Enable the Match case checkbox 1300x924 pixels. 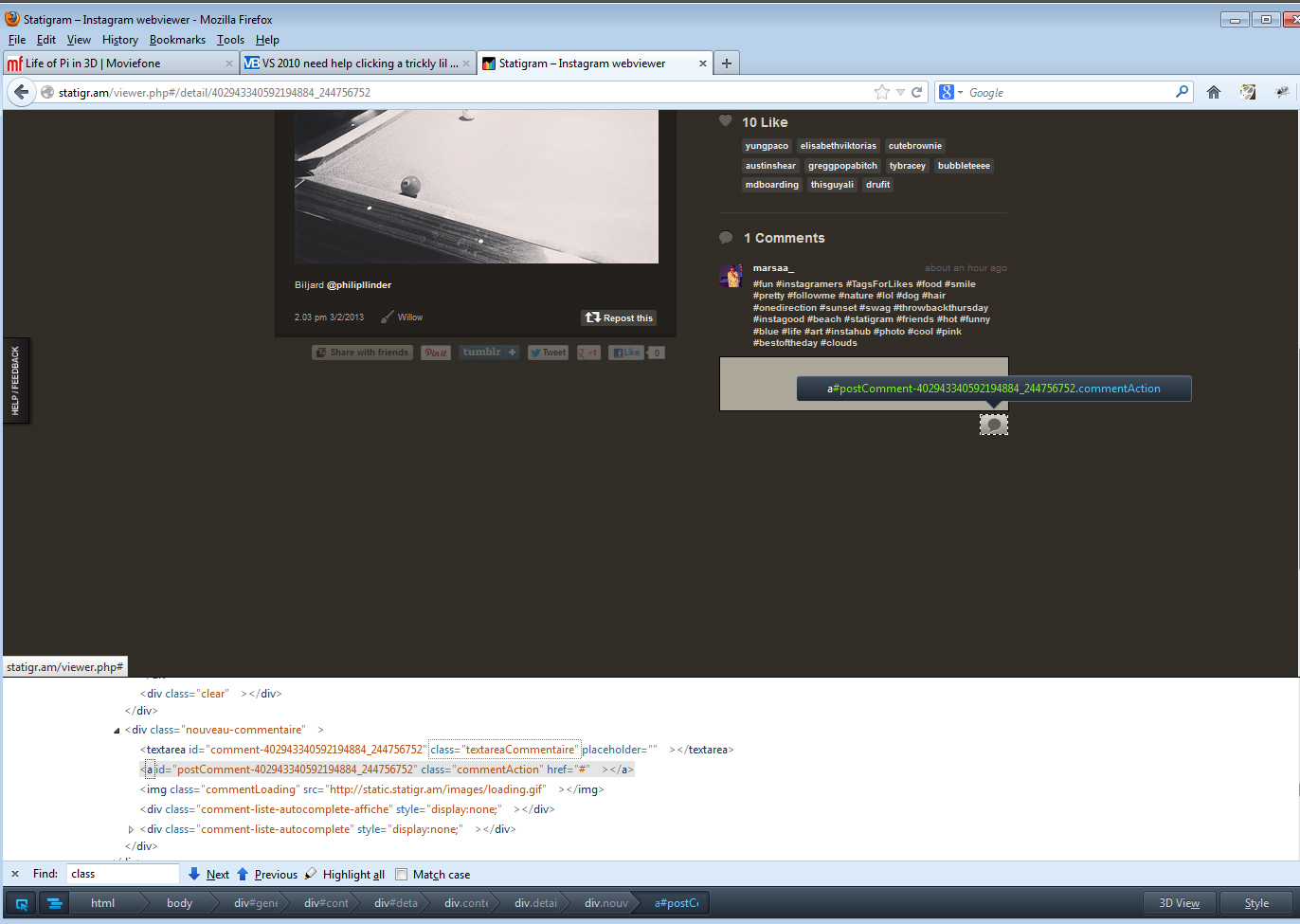402,874
